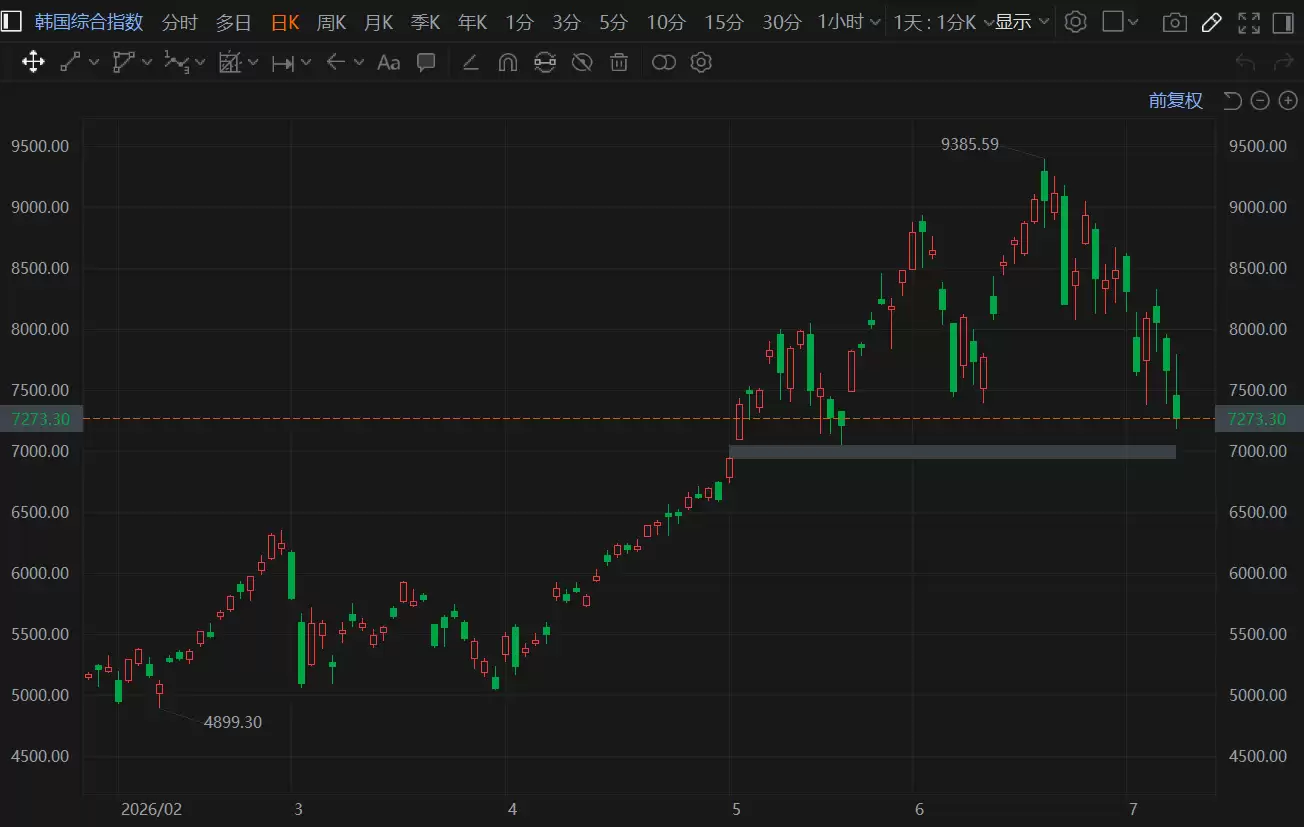The width and height of the screenshot is (1304, 827).
Task: Zoom in the chart with plus
Action: tap(1288, 100)
